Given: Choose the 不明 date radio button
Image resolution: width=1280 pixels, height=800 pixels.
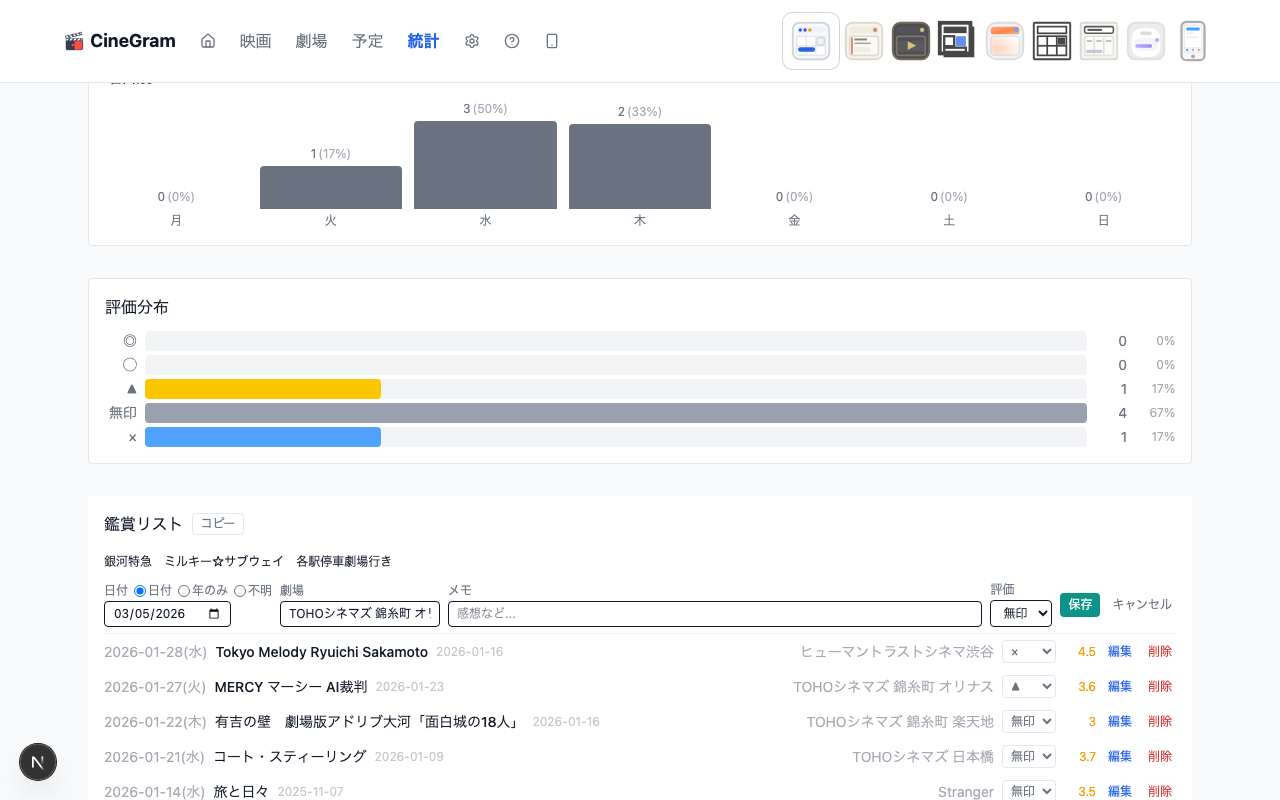Looking at the screenshot, I should 240,591.
